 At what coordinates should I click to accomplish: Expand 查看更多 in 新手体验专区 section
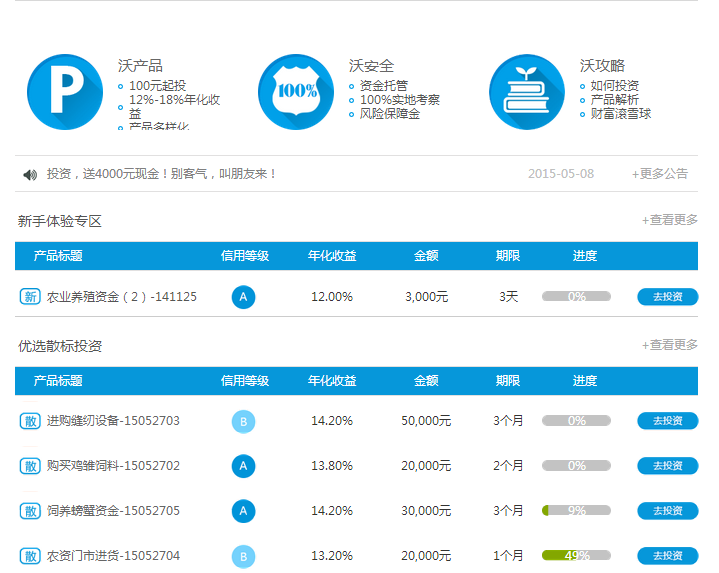click(x=670, y=220)
